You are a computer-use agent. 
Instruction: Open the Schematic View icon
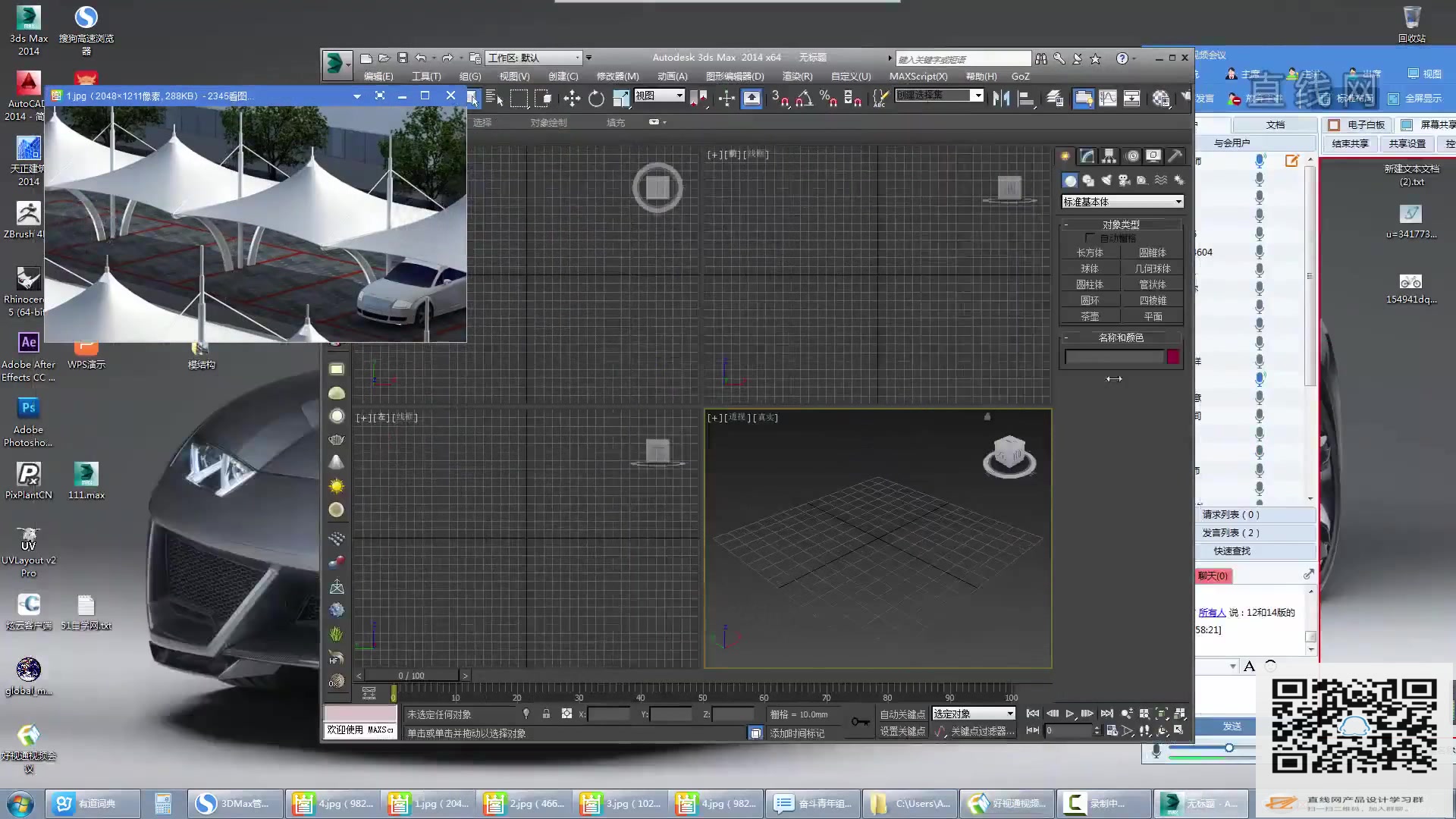(x=1132, y=99)
